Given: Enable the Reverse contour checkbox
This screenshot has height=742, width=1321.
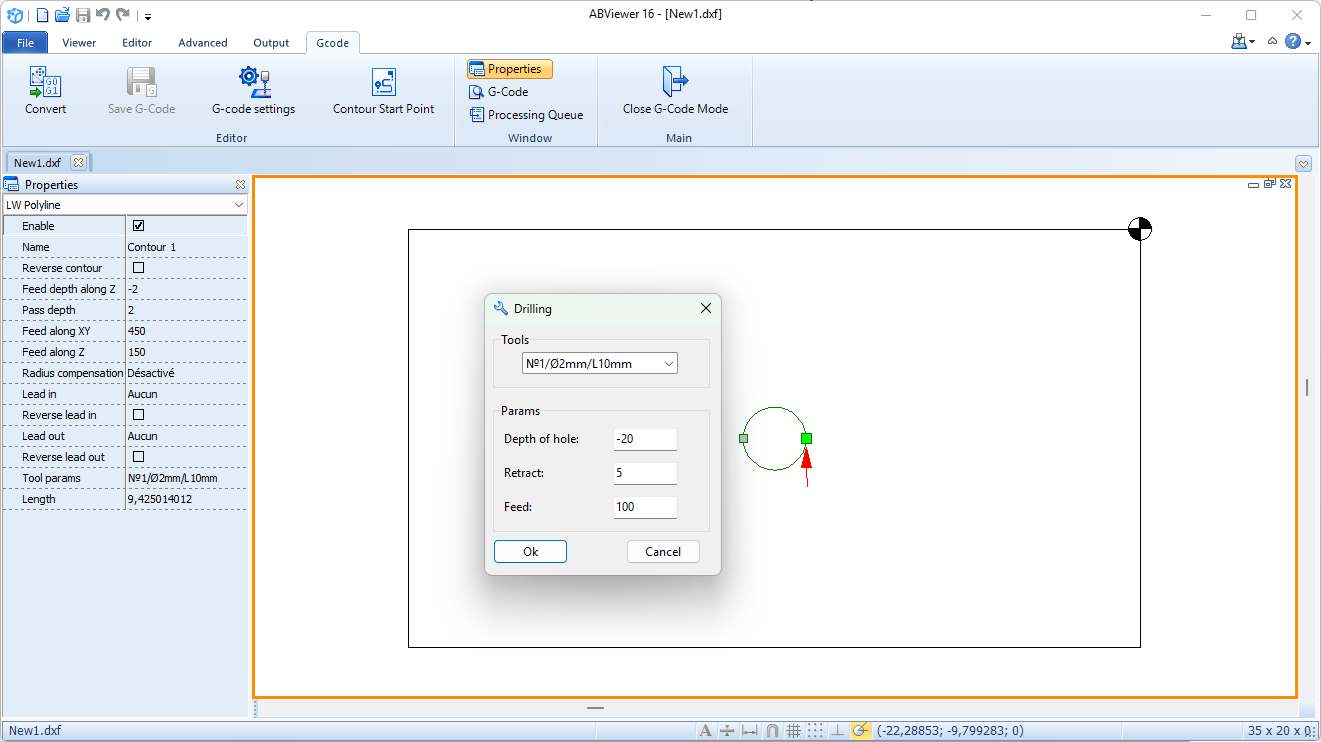Looking at the screenshot, I should tap(138, 268).
